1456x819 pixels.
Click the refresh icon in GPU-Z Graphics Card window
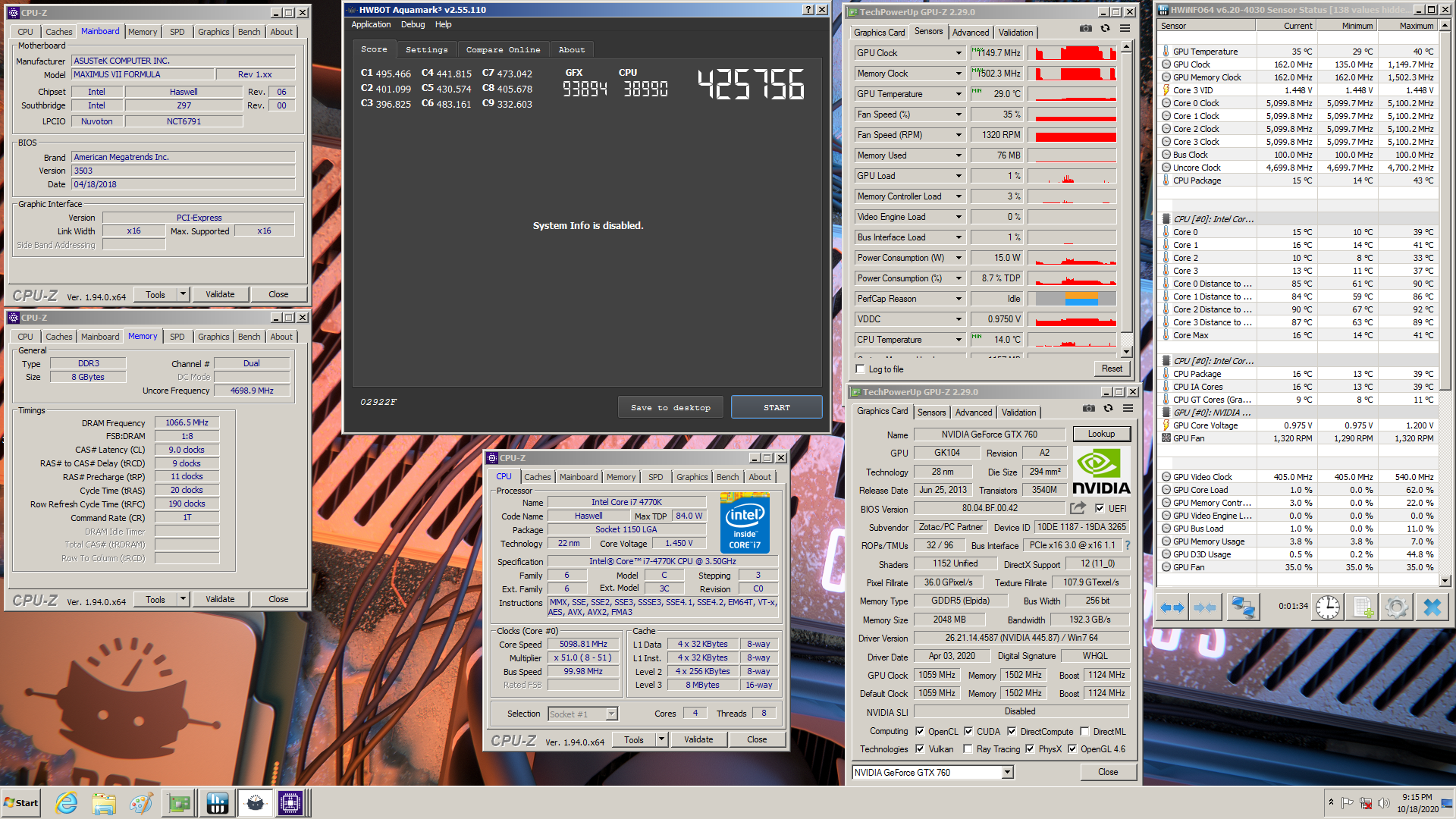(x=1108, y=408)
